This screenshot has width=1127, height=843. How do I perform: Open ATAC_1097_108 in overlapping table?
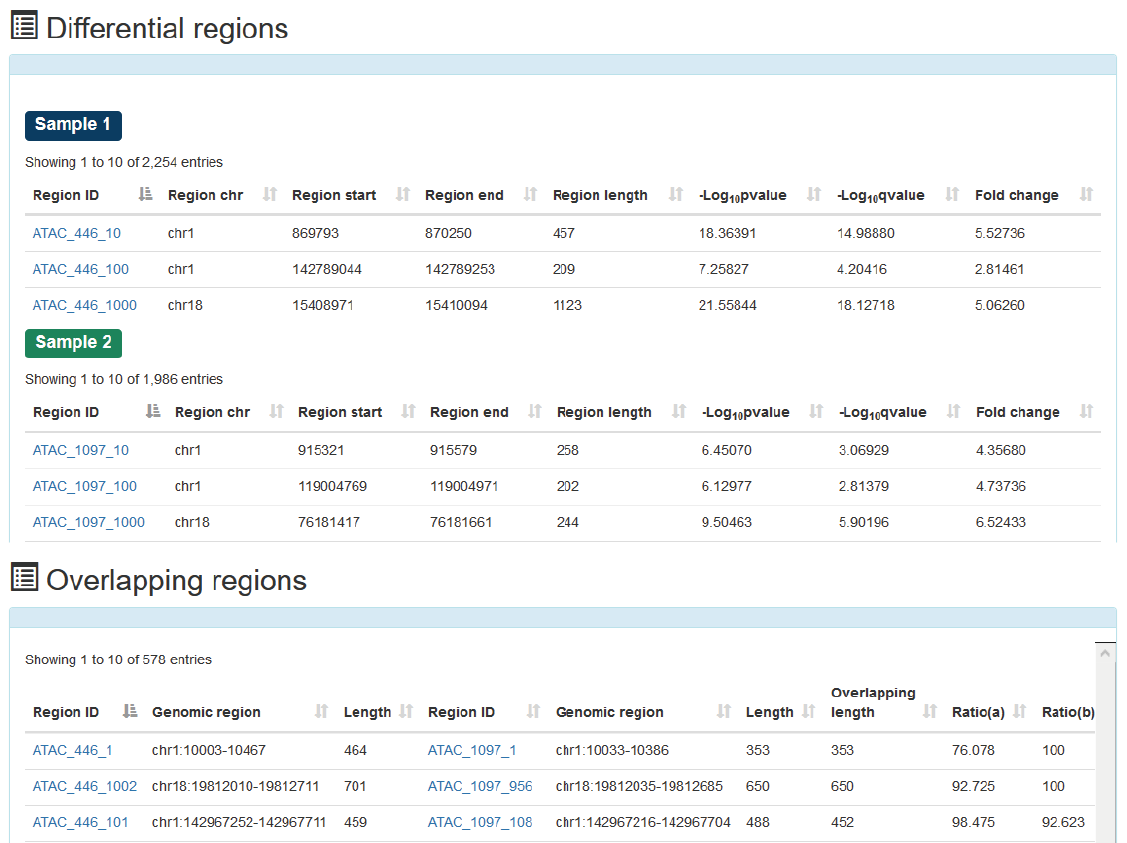(x=479, y=821)
